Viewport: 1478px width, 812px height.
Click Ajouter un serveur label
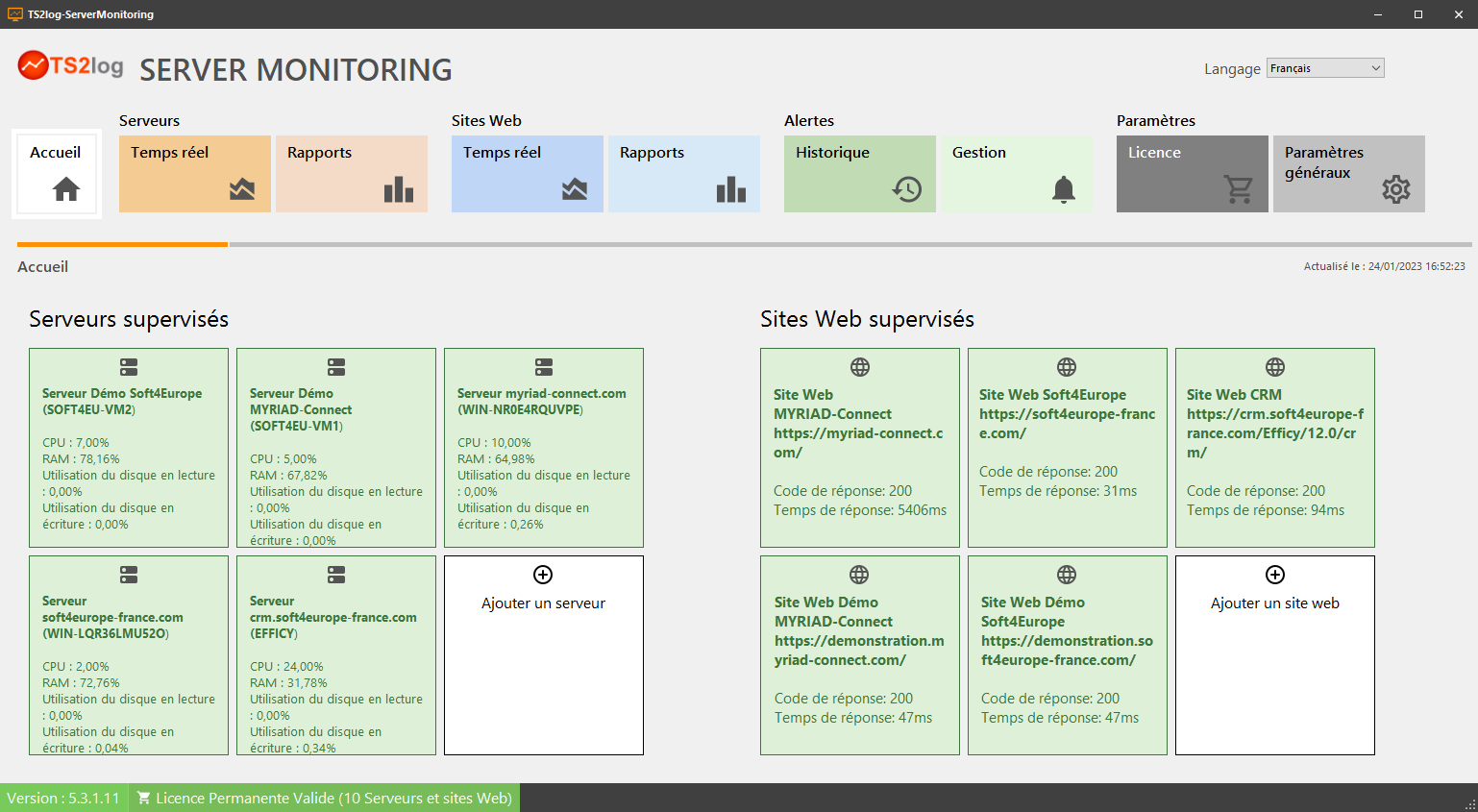pos(543,603)
